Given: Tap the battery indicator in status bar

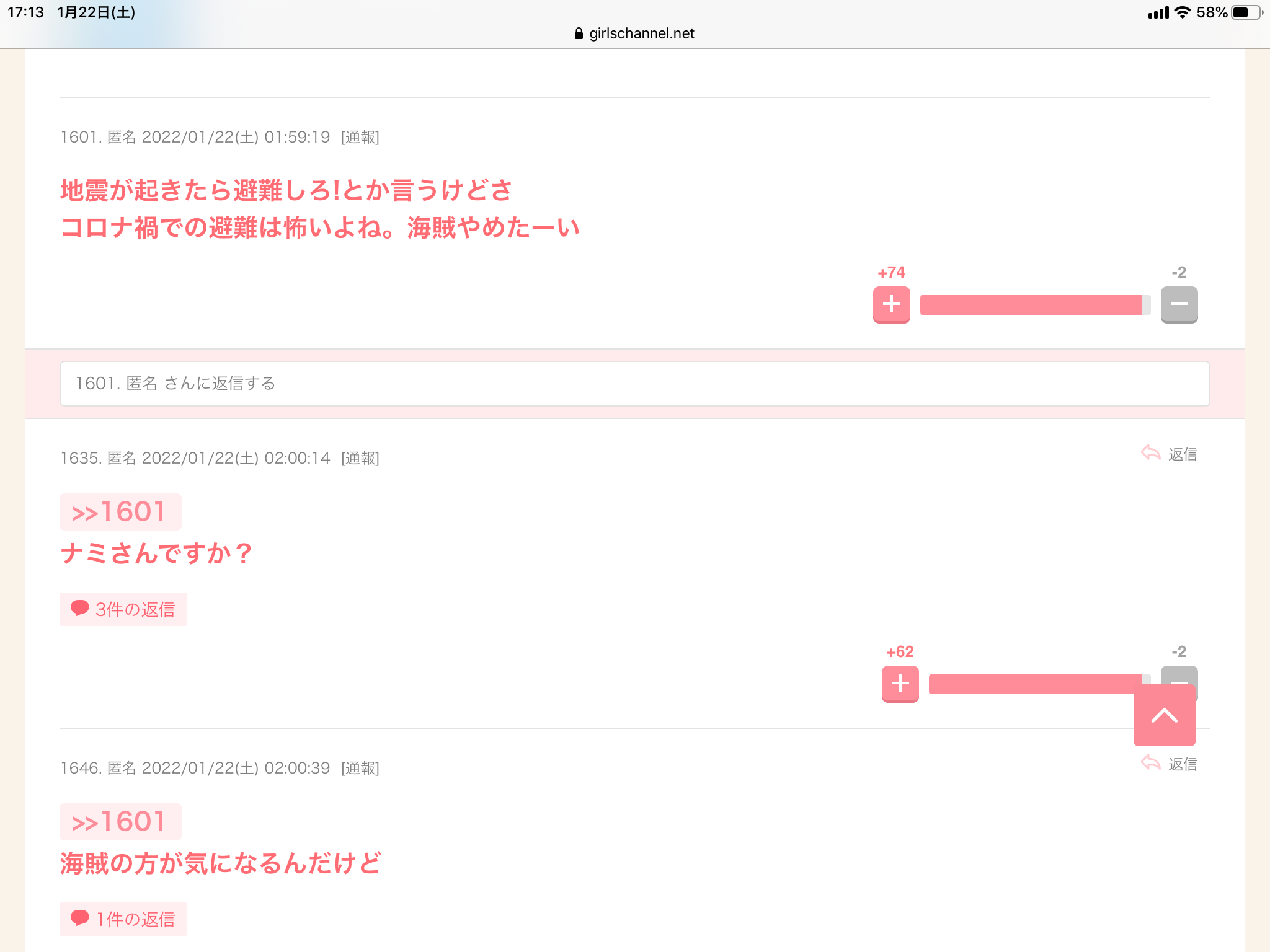Looking at the screenshot, I should pos(1247,12).
